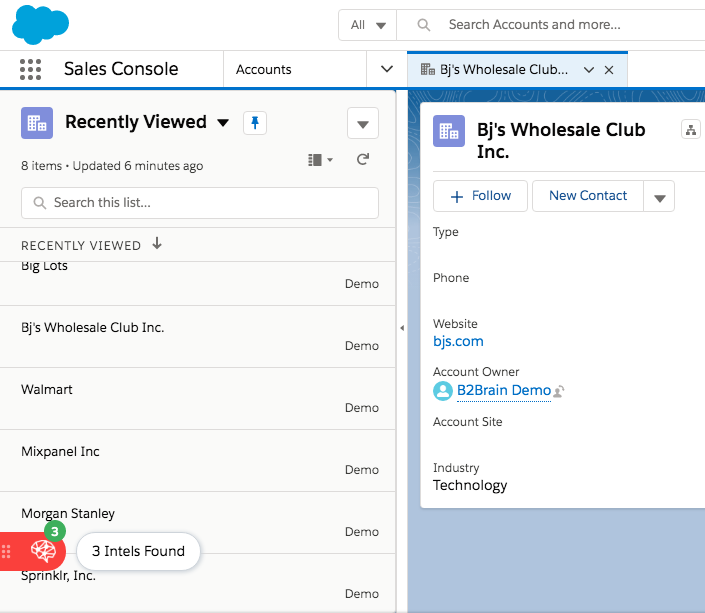705x613 pixels.
Task: Click the Technology industry value
Action: click(470, 485)
